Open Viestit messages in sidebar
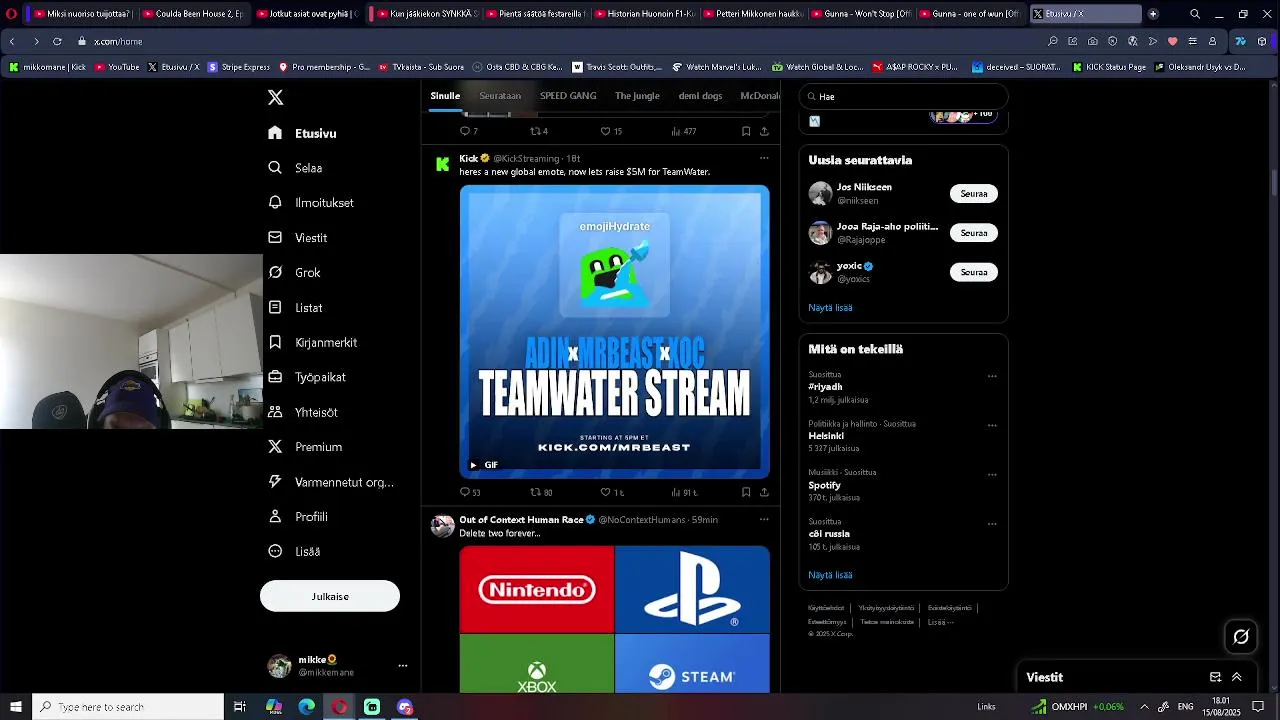 pos(298,238)
